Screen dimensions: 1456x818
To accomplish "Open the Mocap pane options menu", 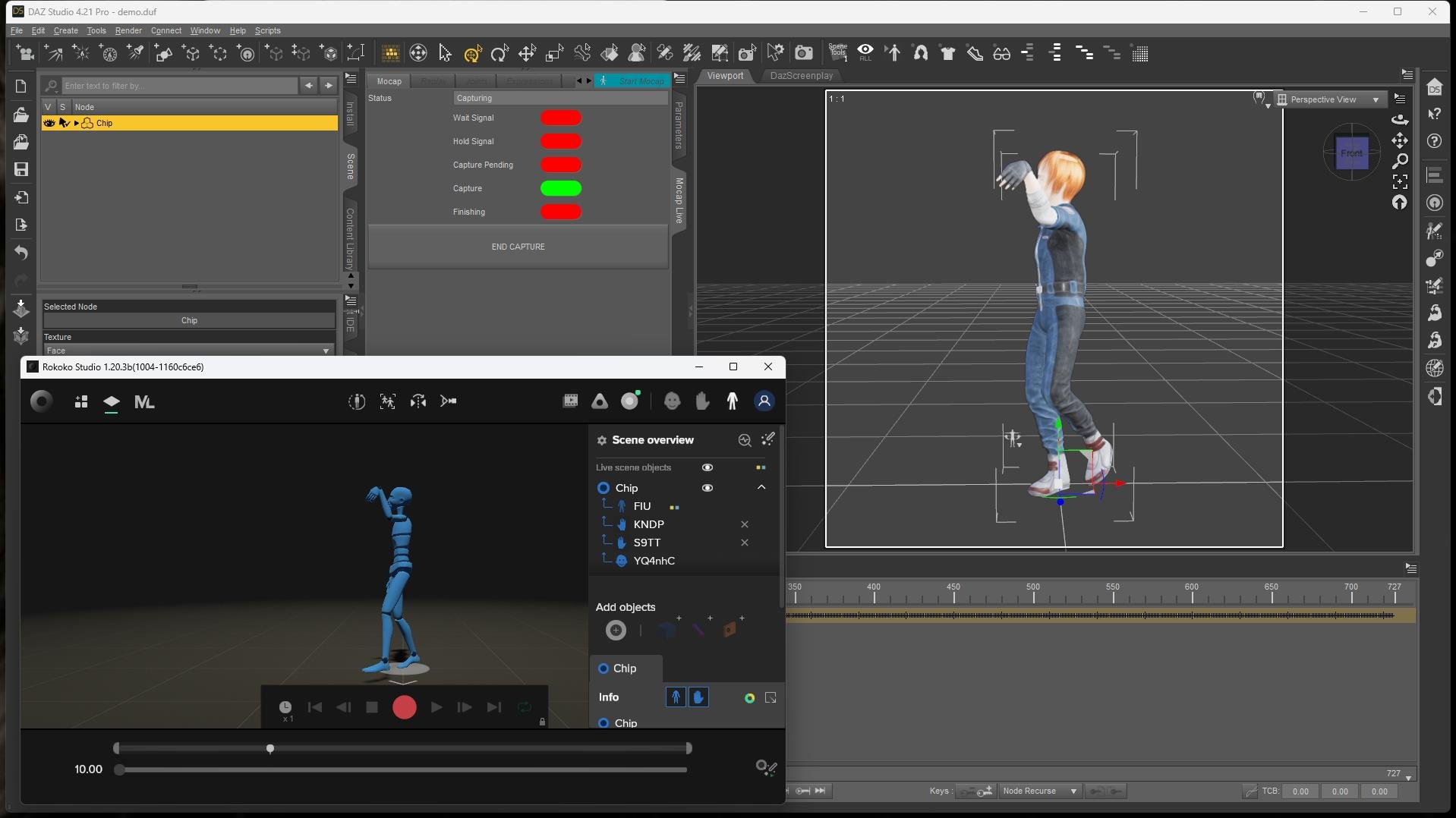I will click(679, 78).
